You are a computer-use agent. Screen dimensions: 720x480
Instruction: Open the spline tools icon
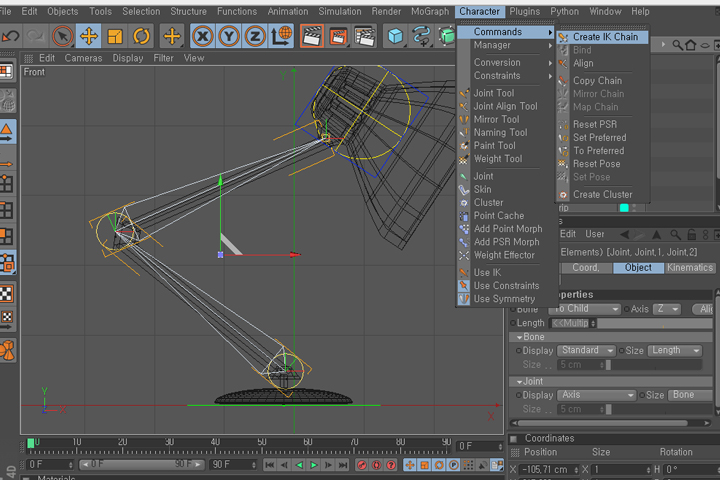pos(421,36)
